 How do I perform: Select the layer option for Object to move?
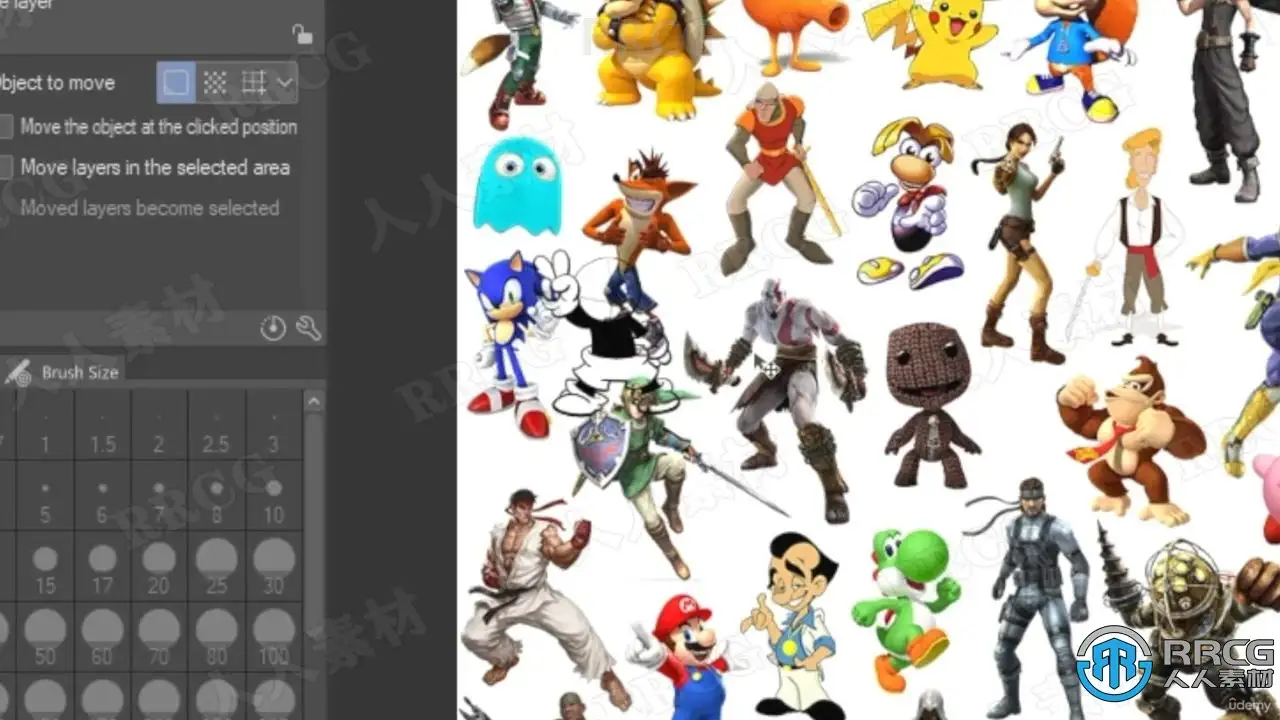pyautogui.click(x=176, y=83)
